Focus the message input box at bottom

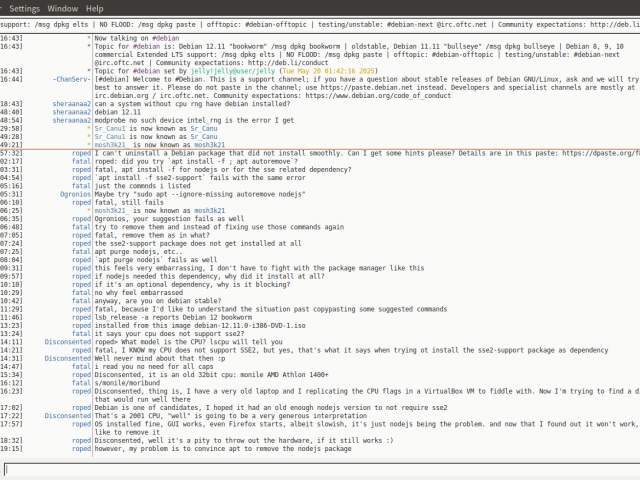(x=322, y=470)
